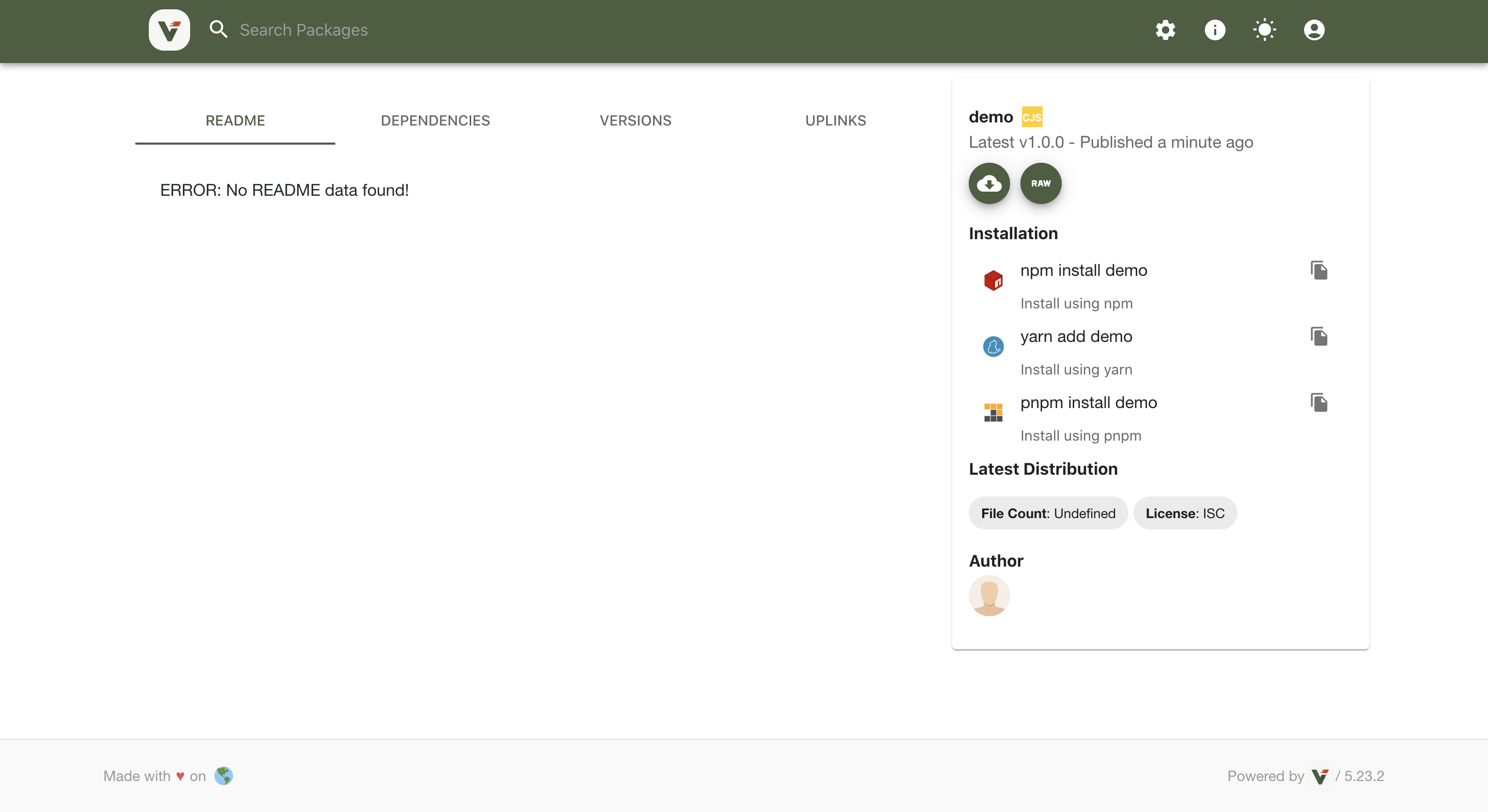Download the demo tarball
The height and width of the screenshot is (812, 1488).
coord(989,184)
